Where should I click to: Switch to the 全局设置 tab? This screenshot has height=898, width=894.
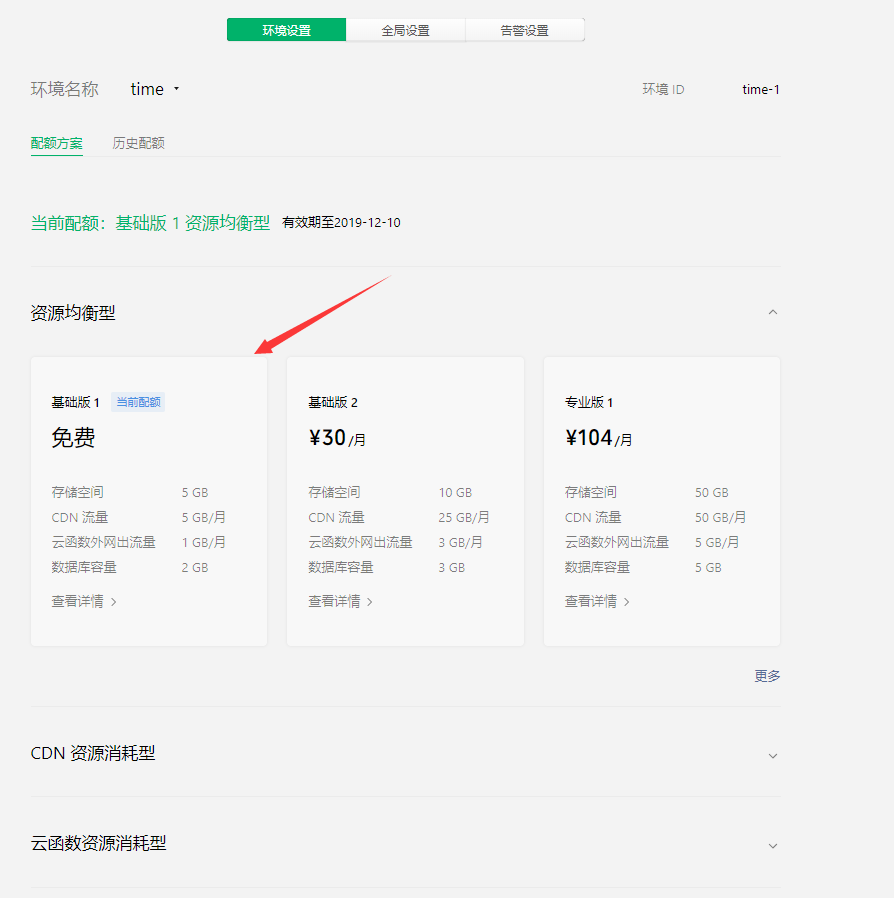click(405, 29)
